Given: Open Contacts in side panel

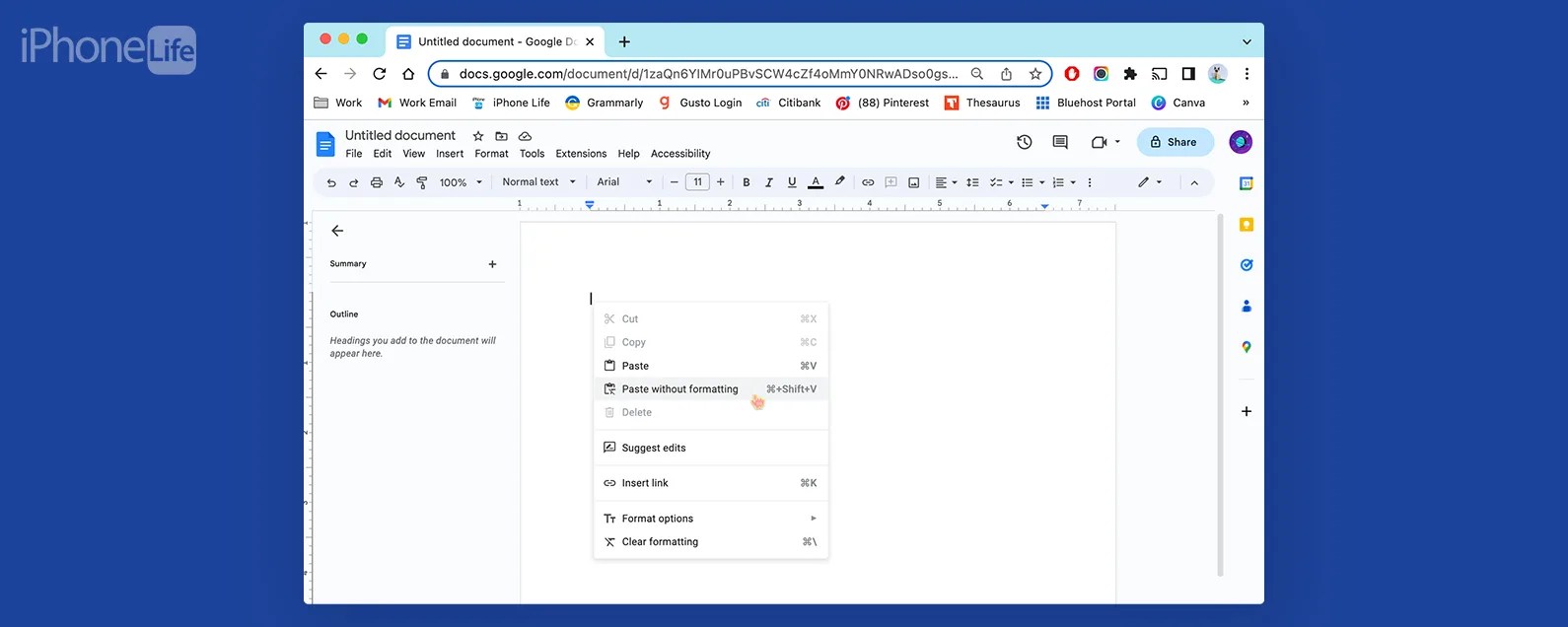Looking at the screenshot, I should click(x=1247, y=307).
